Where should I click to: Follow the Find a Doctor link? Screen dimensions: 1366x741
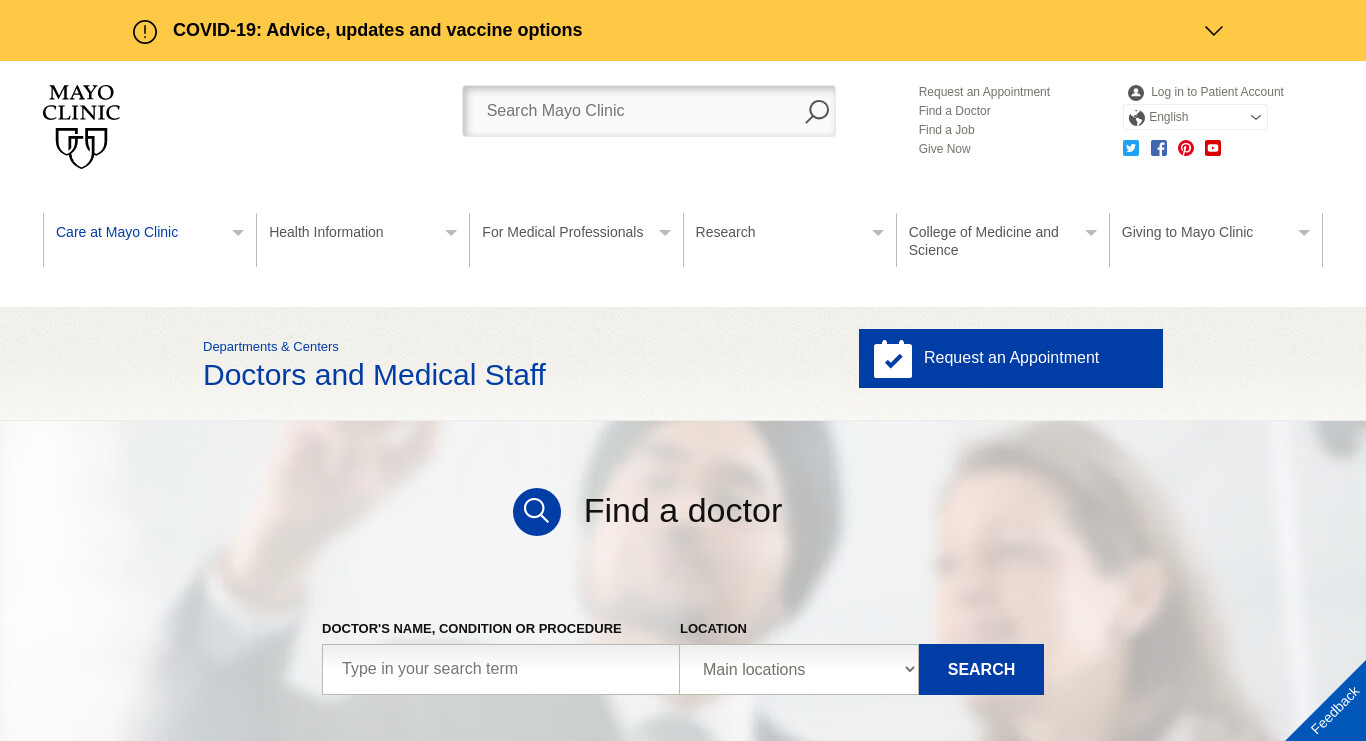point(955,111)
